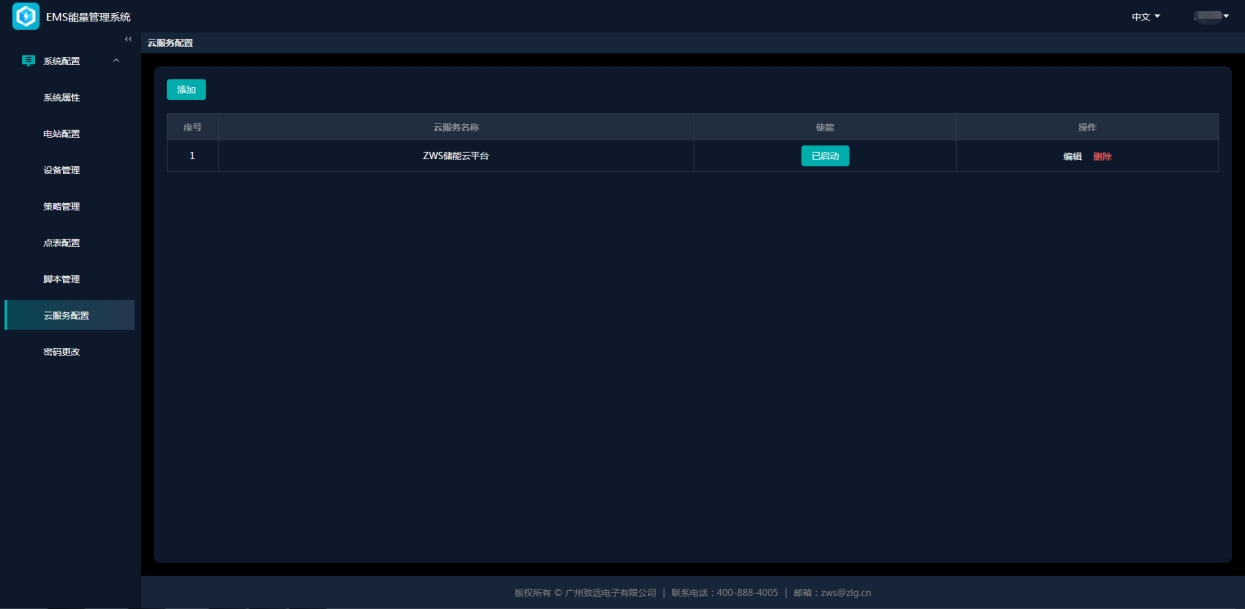Viewport: 1245px width, 609px height.
Task: Click the 使能 column header
Action: pos(825,127)
